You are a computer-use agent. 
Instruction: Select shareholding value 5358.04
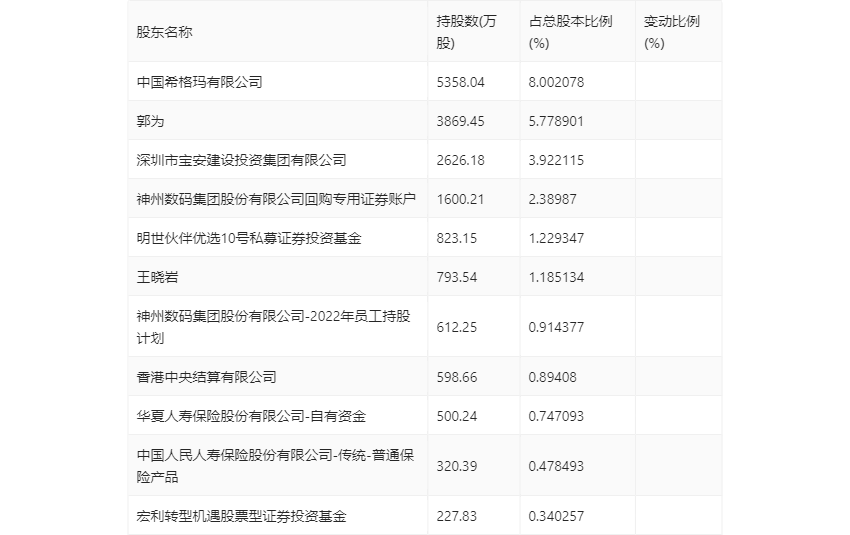click(460, 82)
